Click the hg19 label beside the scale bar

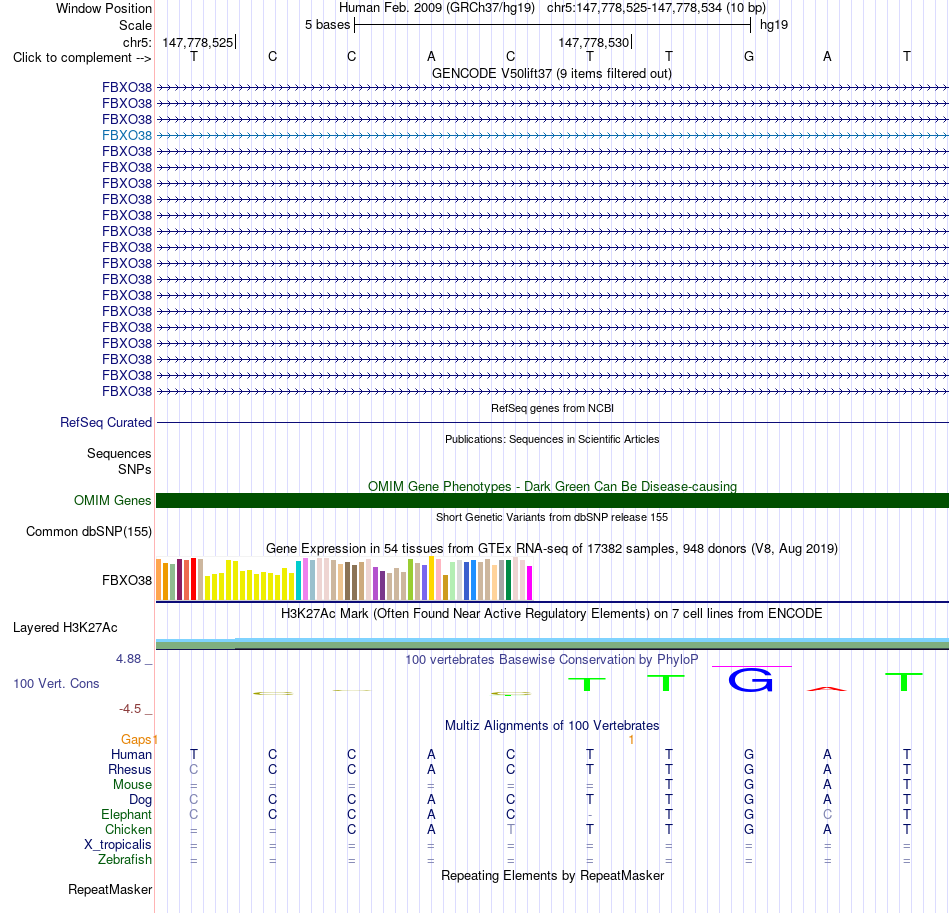pyautogui.click(x=774, y=25)
